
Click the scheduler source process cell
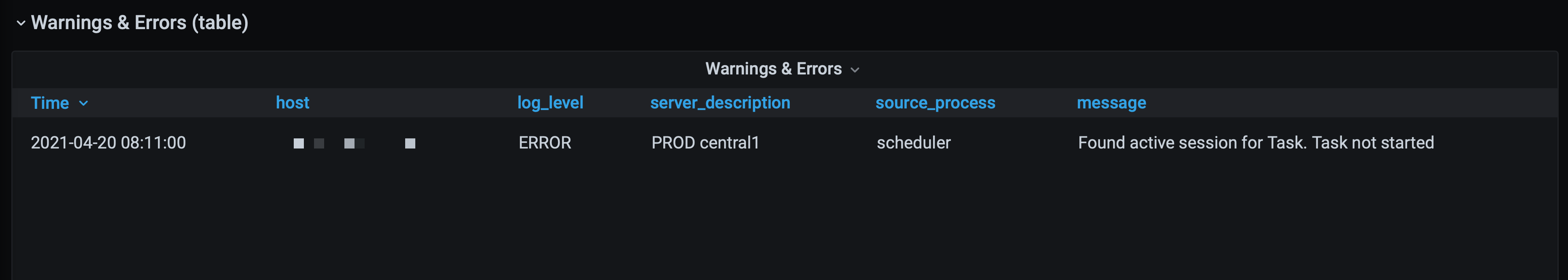[914, 143]
